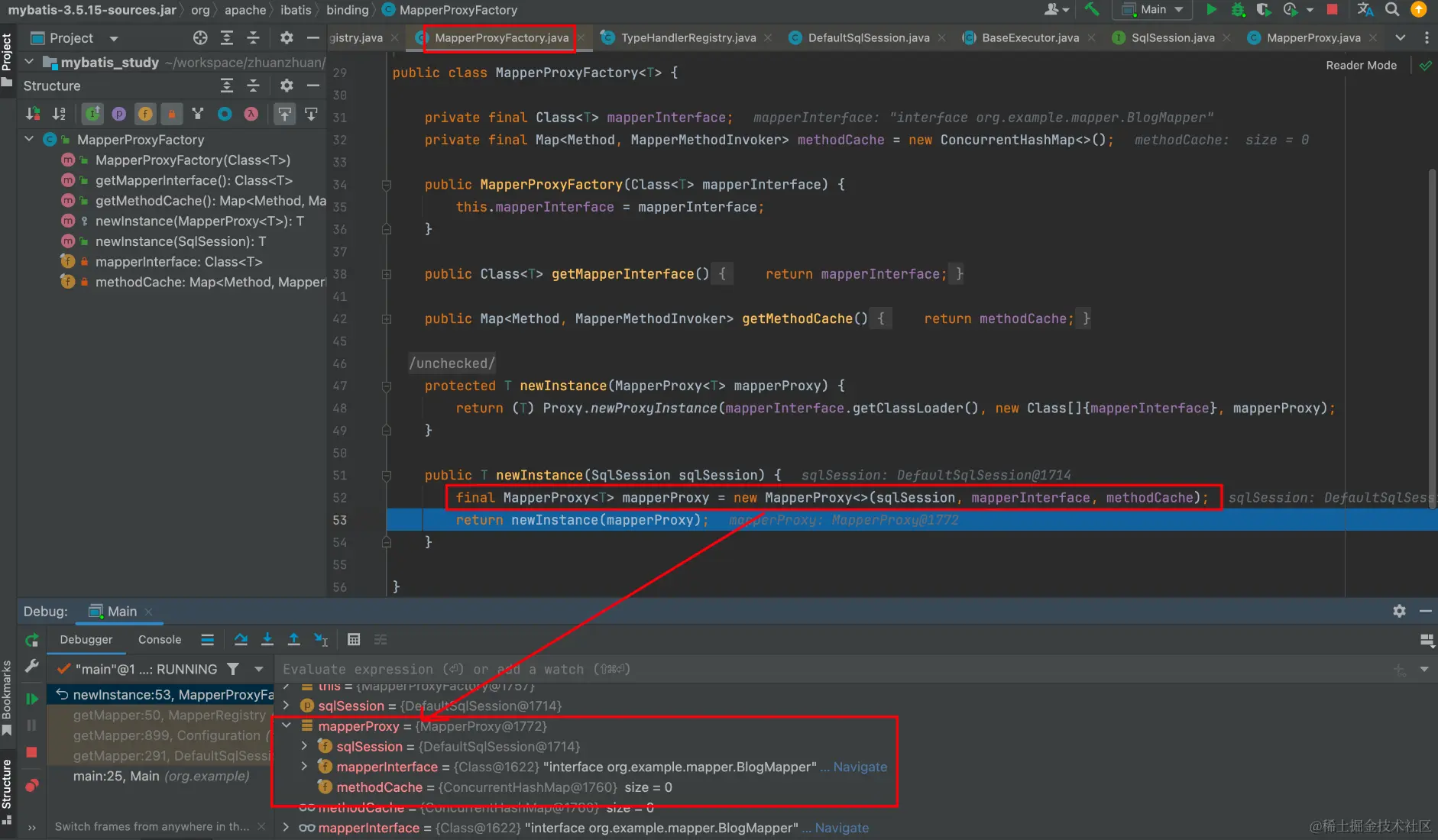
Task: Open Structure panel settings gear
Action: click(x=287, y=86)
